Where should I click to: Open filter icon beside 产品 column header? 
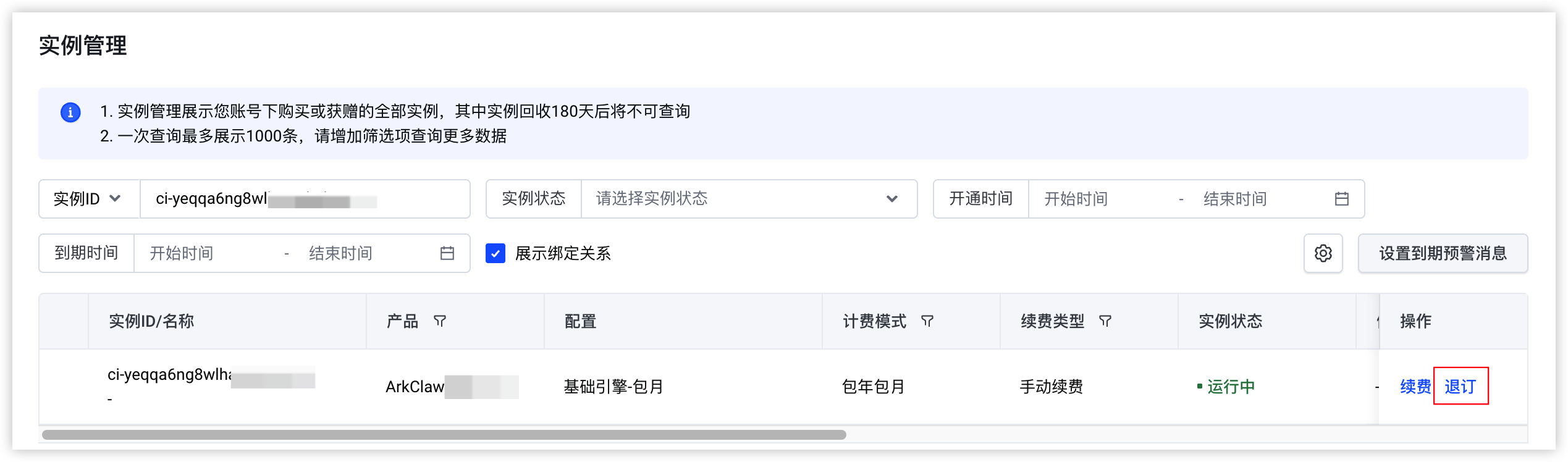point(440,321)
